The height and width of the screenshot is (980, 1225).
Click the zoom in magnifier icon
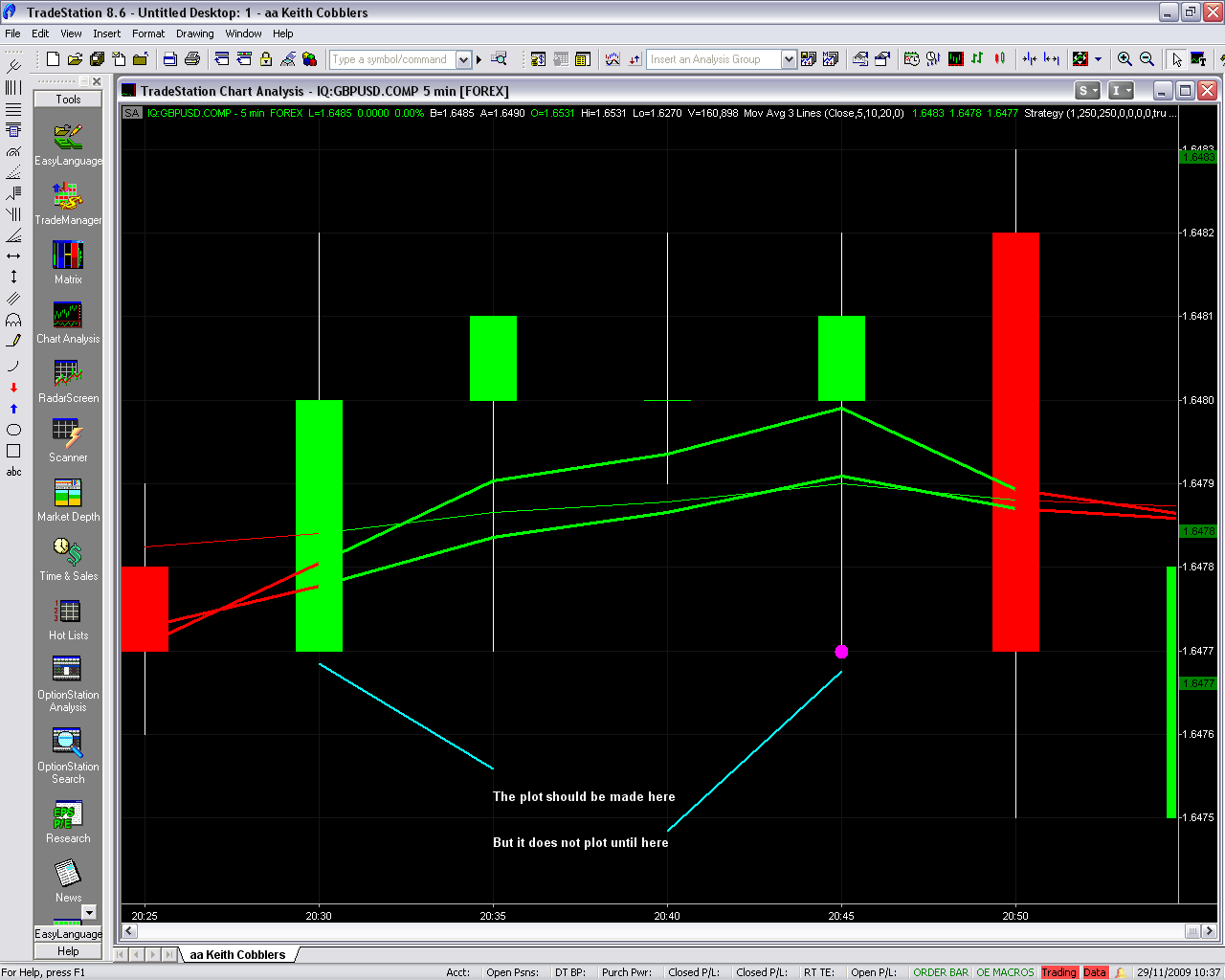[x=1125, y=59]
